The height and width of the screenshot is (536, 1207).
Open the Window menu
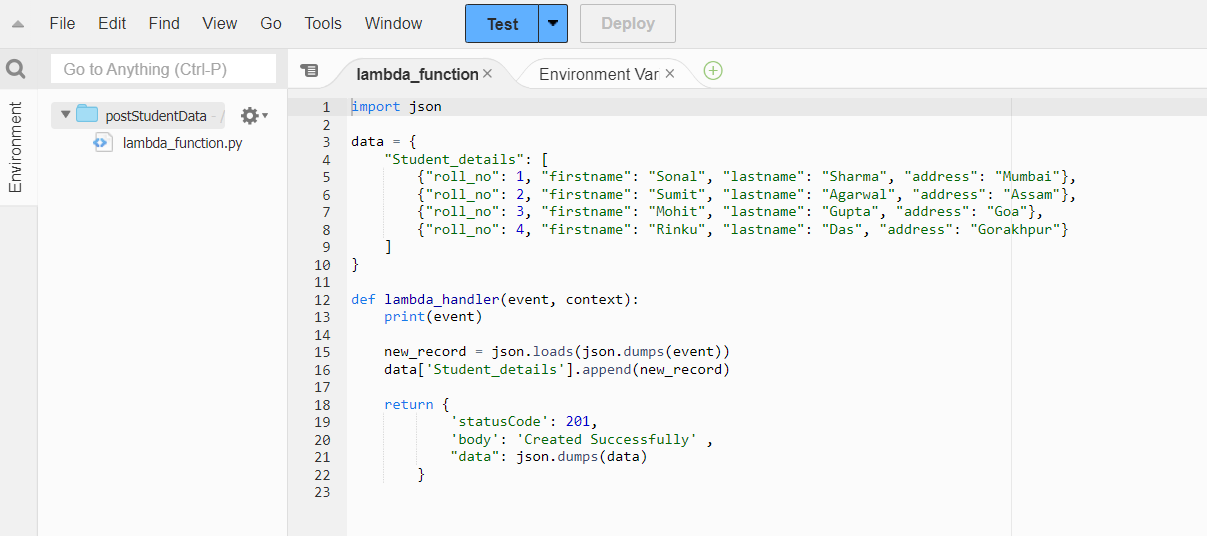click(x=393, y=23)
